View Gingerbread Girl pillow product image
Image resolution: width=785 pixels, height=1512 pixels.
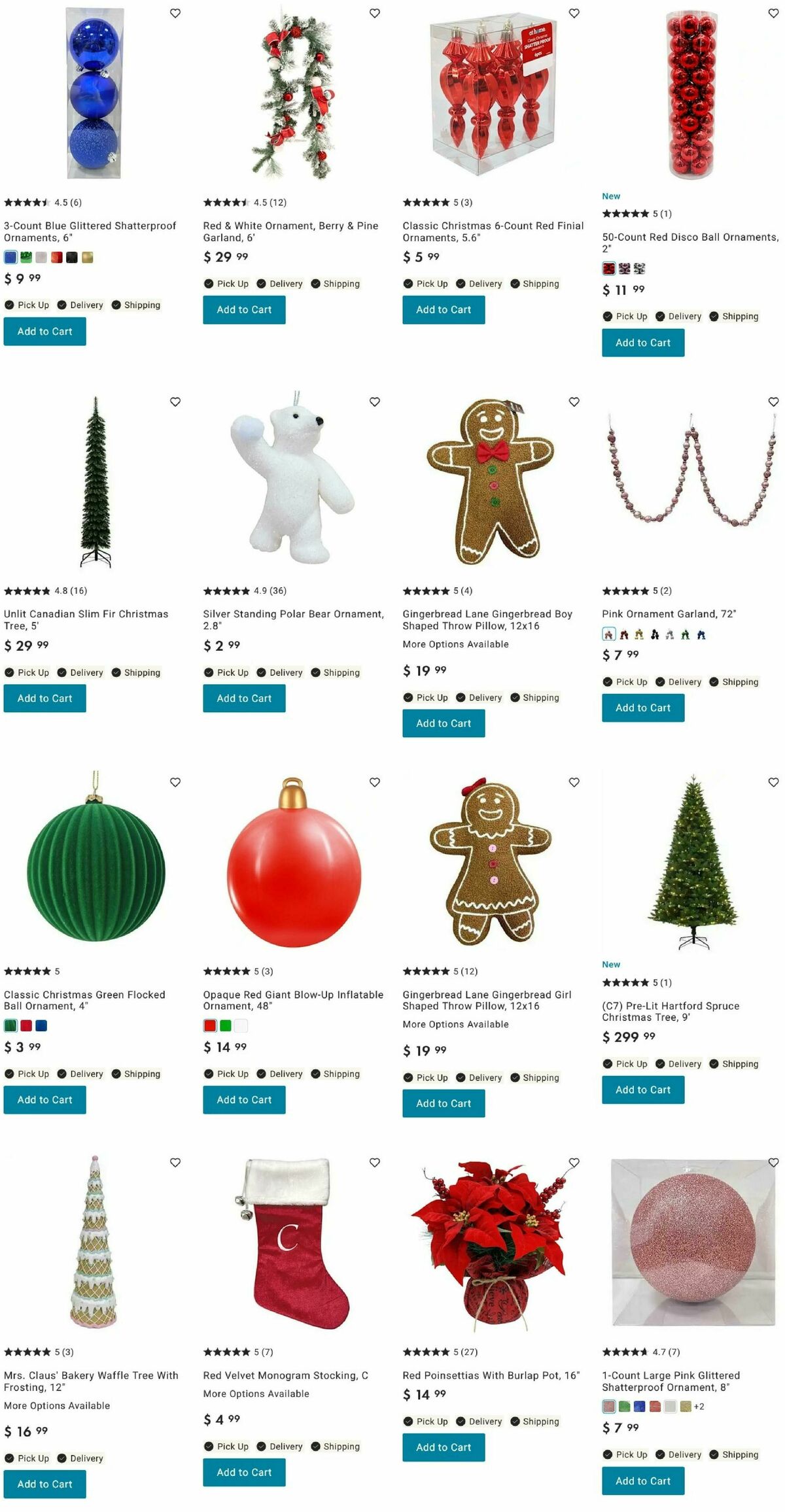point(491,861)
